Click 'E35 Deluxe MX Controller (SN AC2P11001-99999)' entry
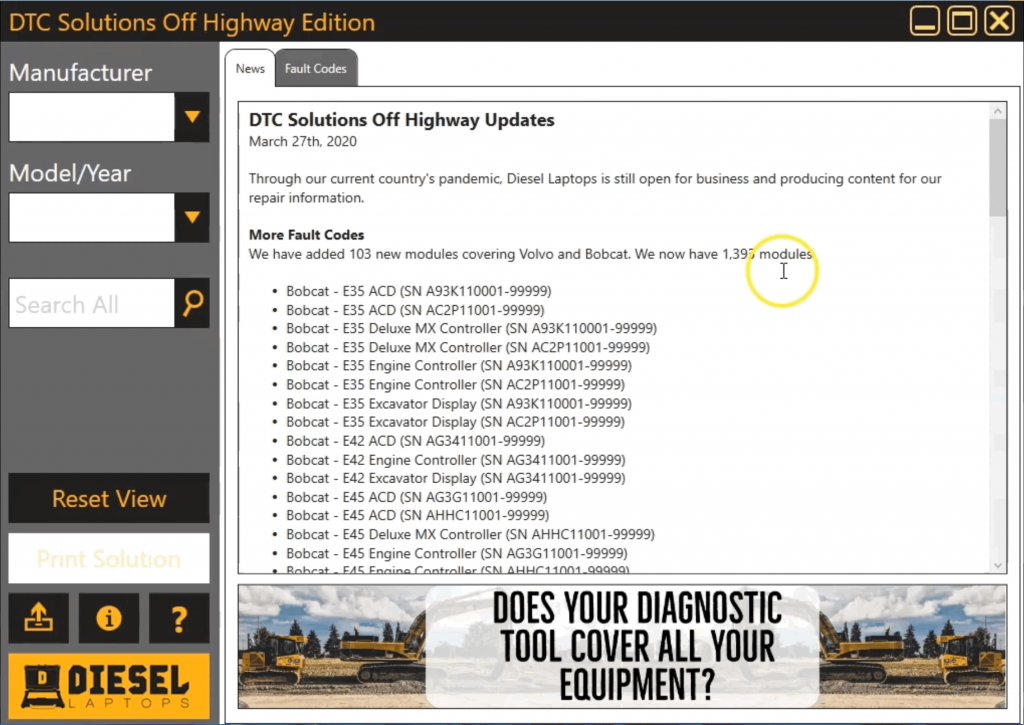The width and height of the screenshot is (1024, 725). point(468,347)
